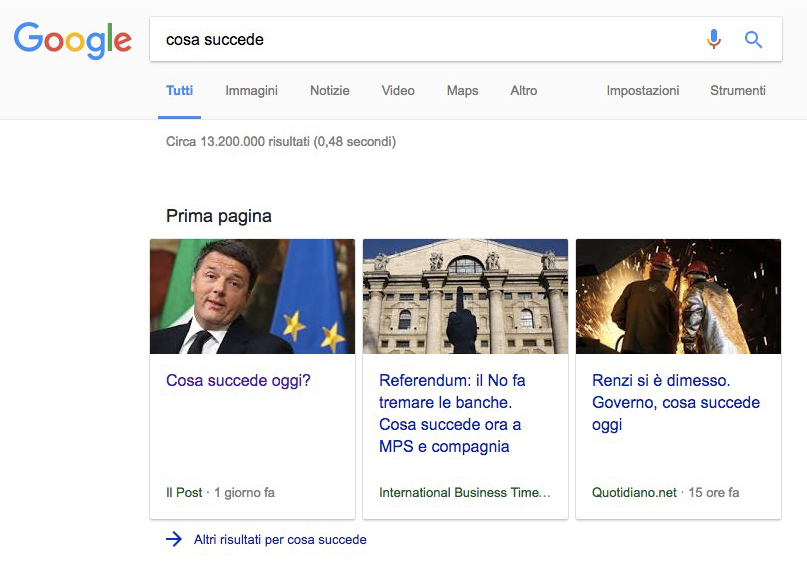This screenshot has height=569, width=807.
Task: Go to the Video tab
Action: [398, 90]
